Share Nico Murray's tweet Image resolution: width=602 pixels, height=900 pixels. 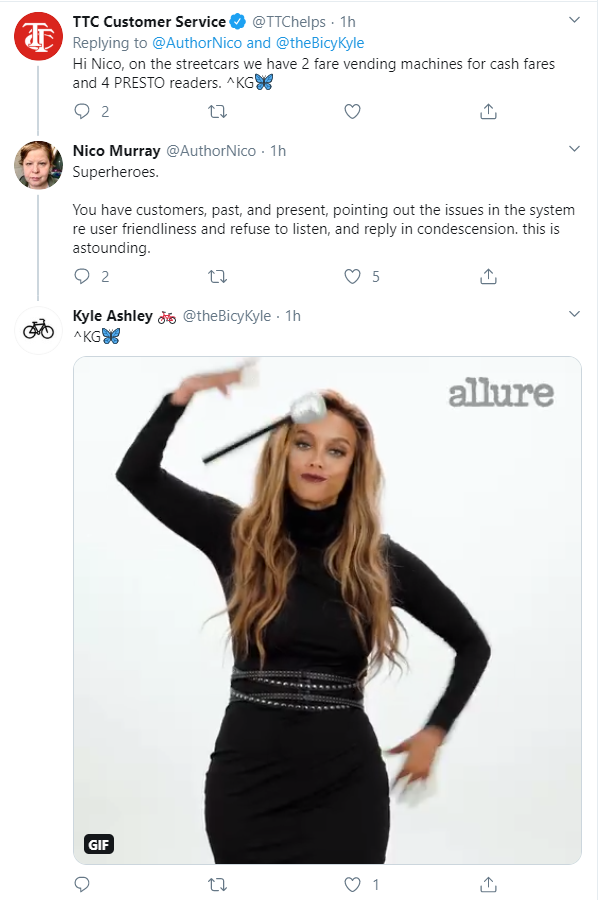[489, 276]
